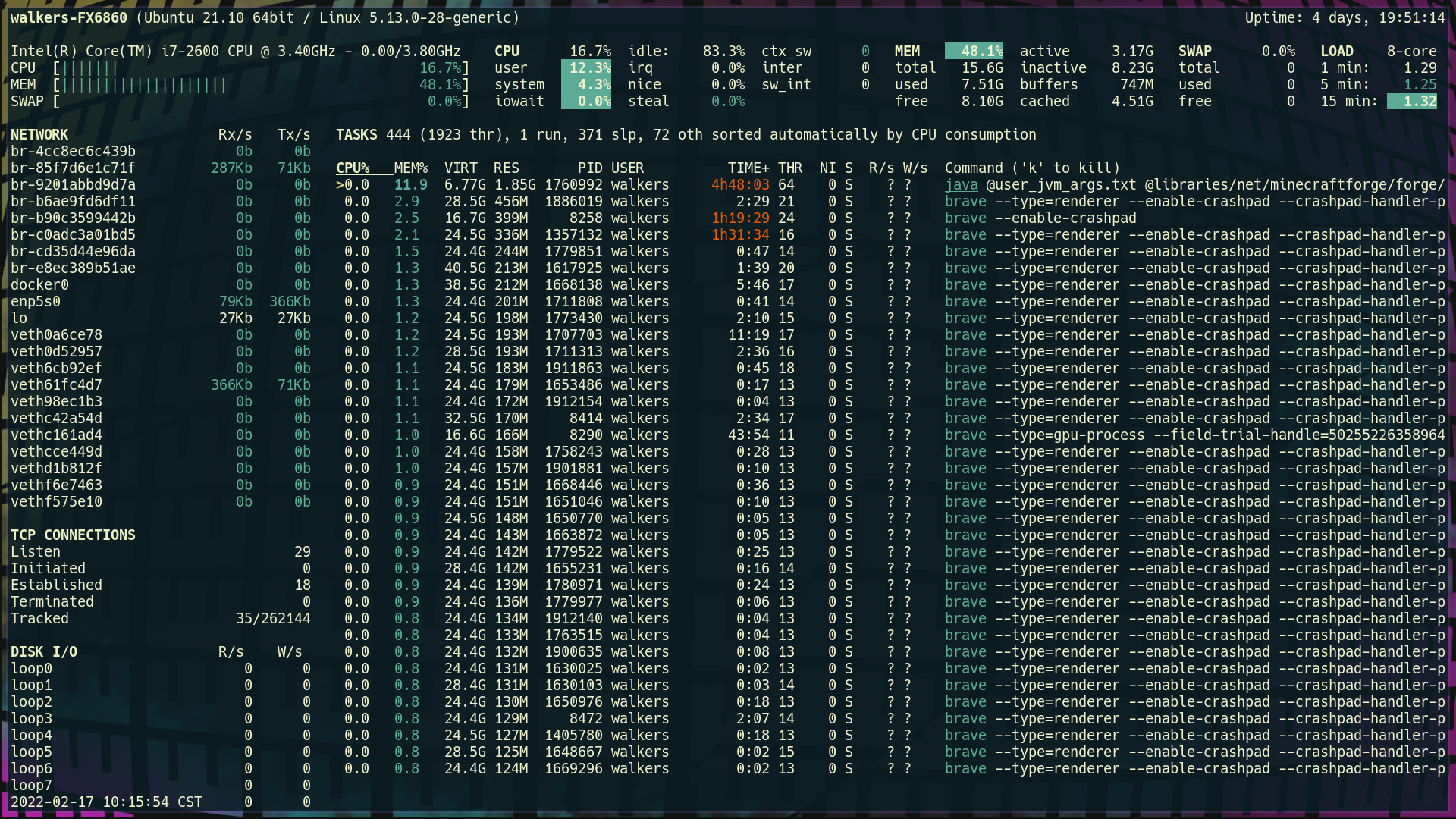Click the MEM% column header

410,168
